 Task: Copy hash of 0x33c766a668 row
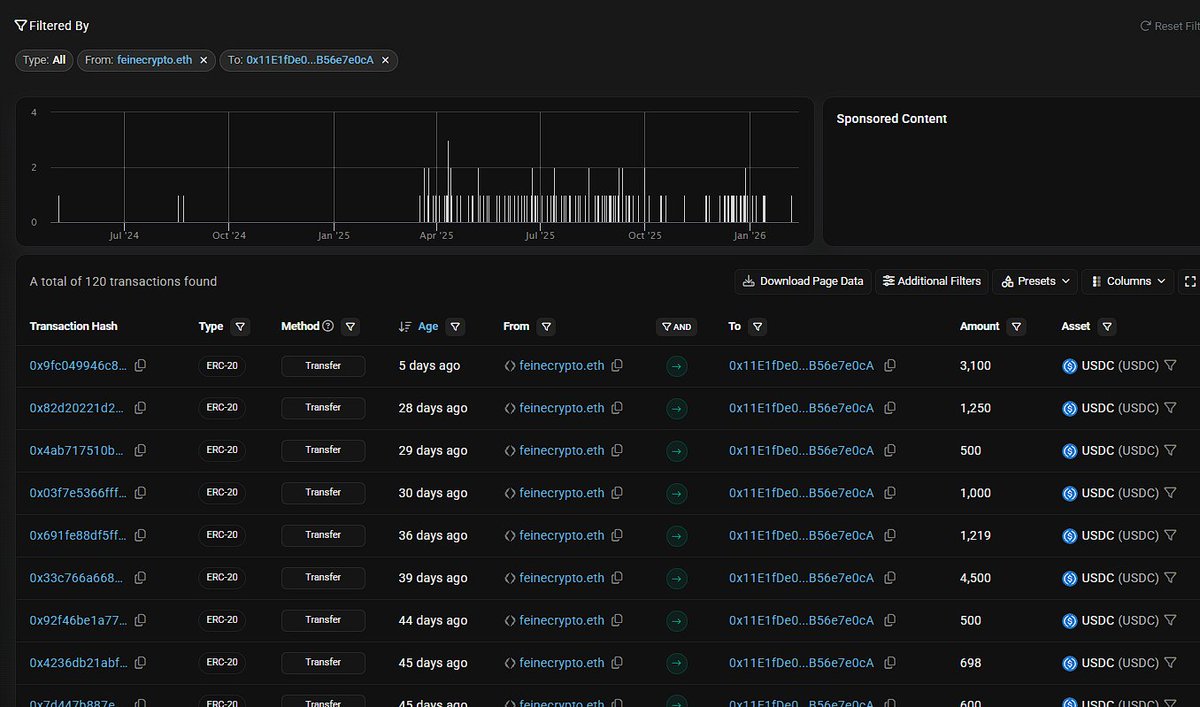tap(140, 578)
